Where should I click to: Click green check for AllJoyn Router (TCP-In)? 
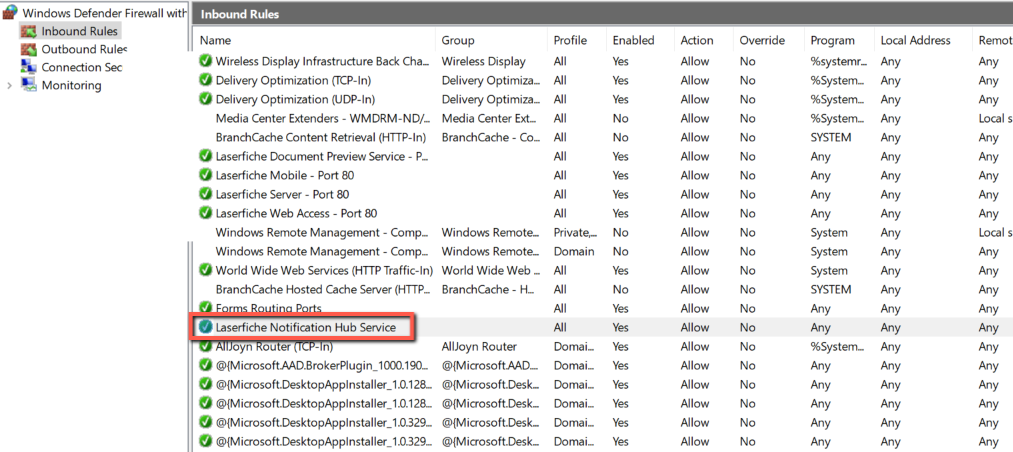206,346
